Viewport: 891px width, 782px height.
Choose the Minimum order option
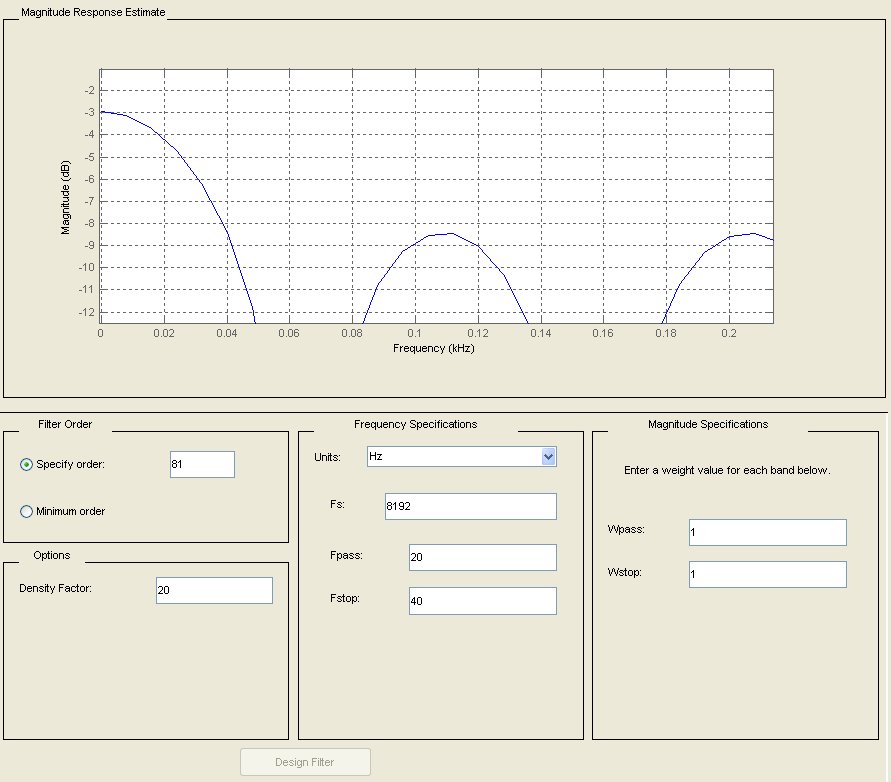[27, 512]
